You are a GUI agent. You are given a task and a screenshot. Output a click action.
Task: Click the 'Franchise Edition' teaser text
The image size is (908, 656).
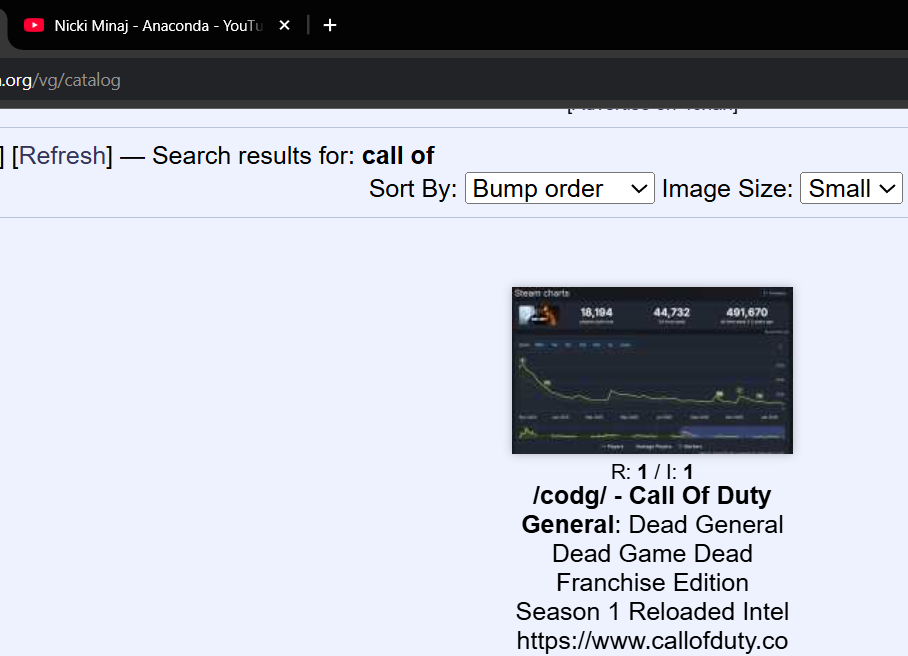click(x=652, y=582)
